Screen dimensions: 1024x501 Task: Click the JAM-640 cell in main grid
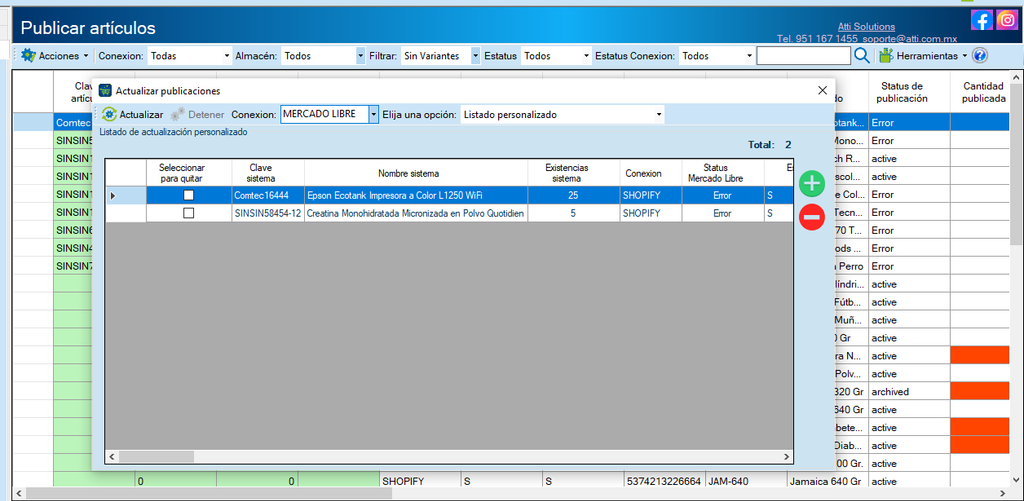coord(746,482)
